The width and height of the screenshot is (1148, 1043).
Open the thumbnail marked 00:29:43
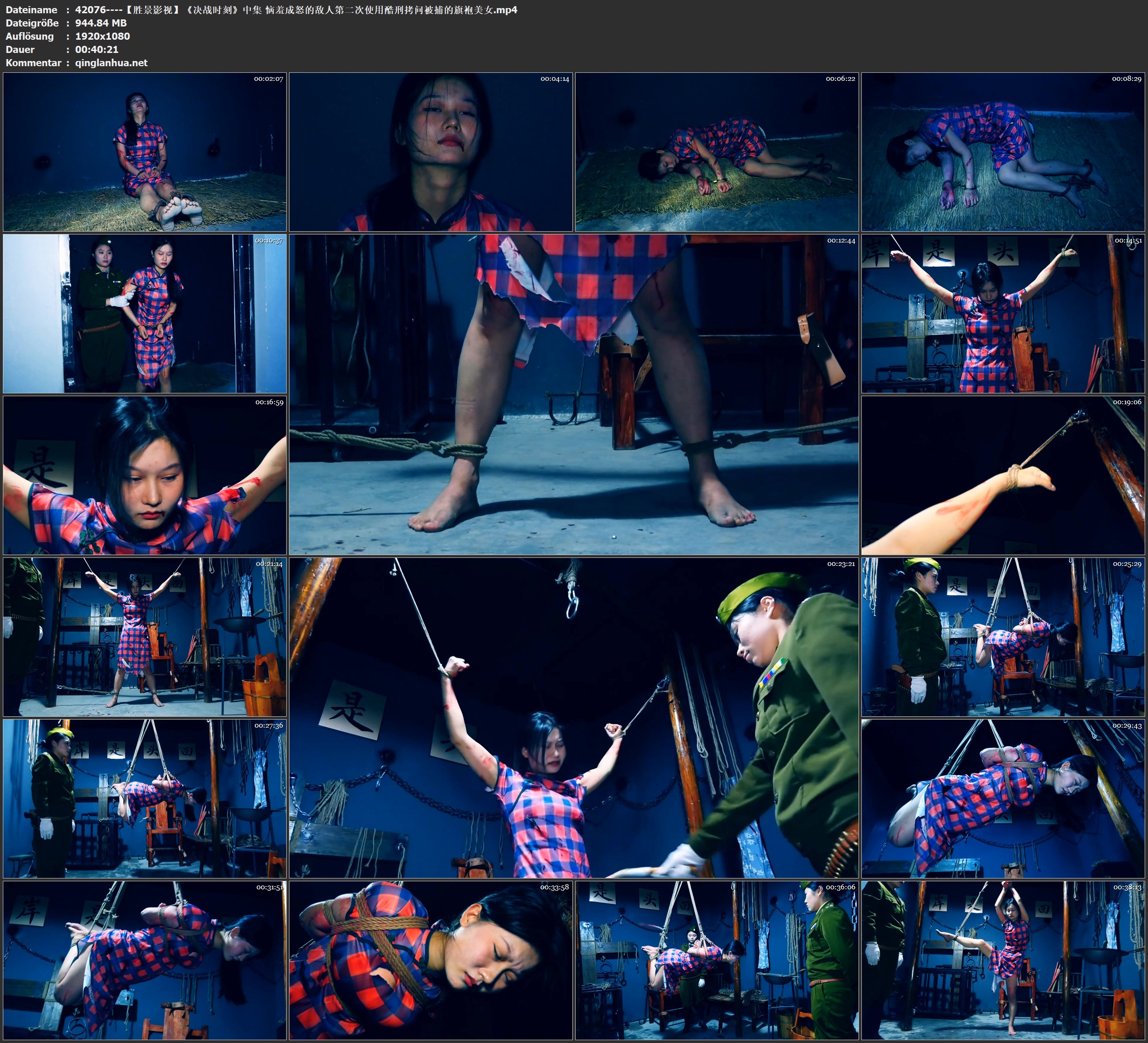[1003, 798]
